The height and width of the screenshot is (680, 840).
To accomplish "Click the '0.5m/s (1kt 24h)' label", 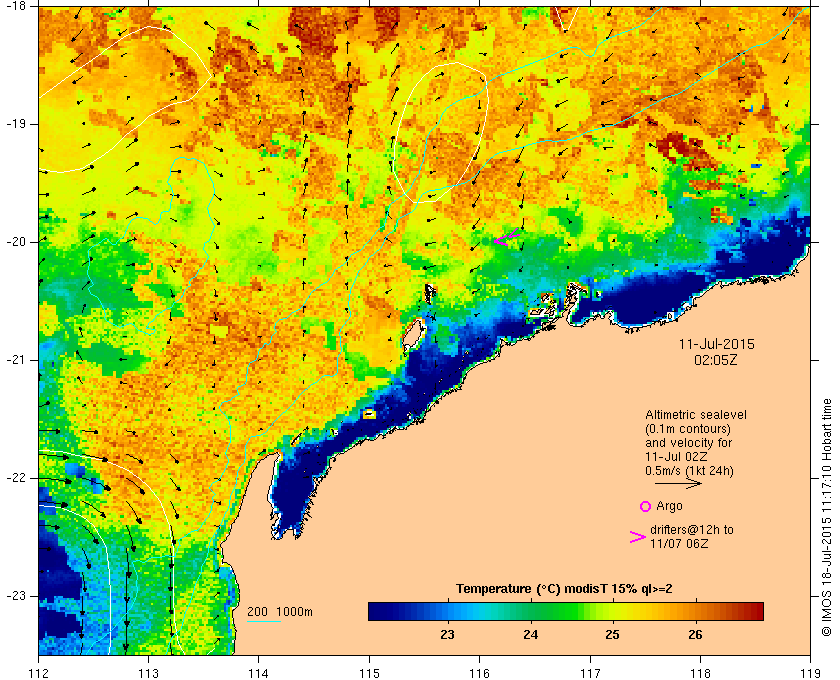I will 689,471.
